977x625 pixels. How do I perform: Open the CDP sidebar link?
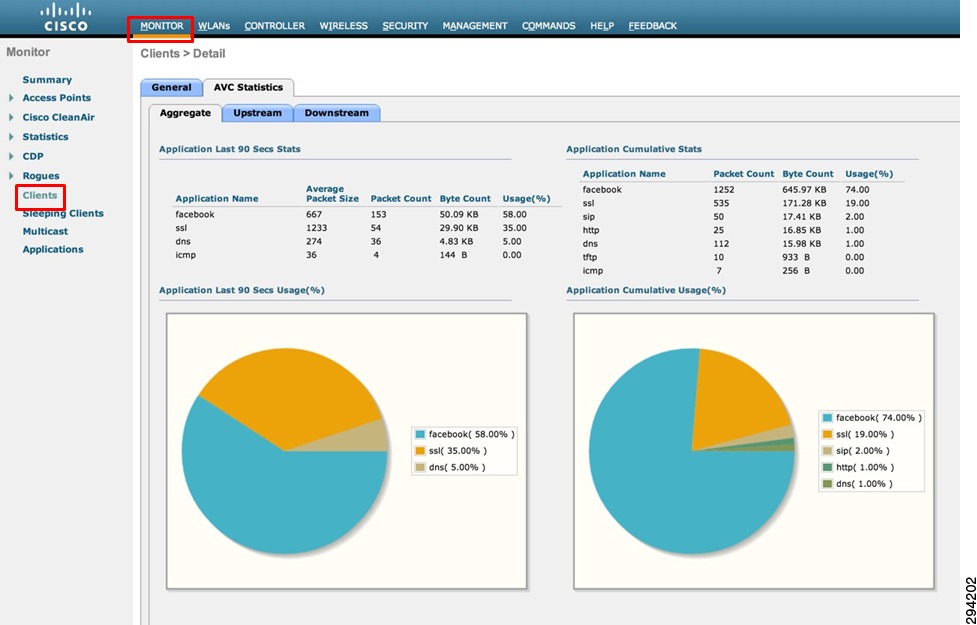[33, 156]
